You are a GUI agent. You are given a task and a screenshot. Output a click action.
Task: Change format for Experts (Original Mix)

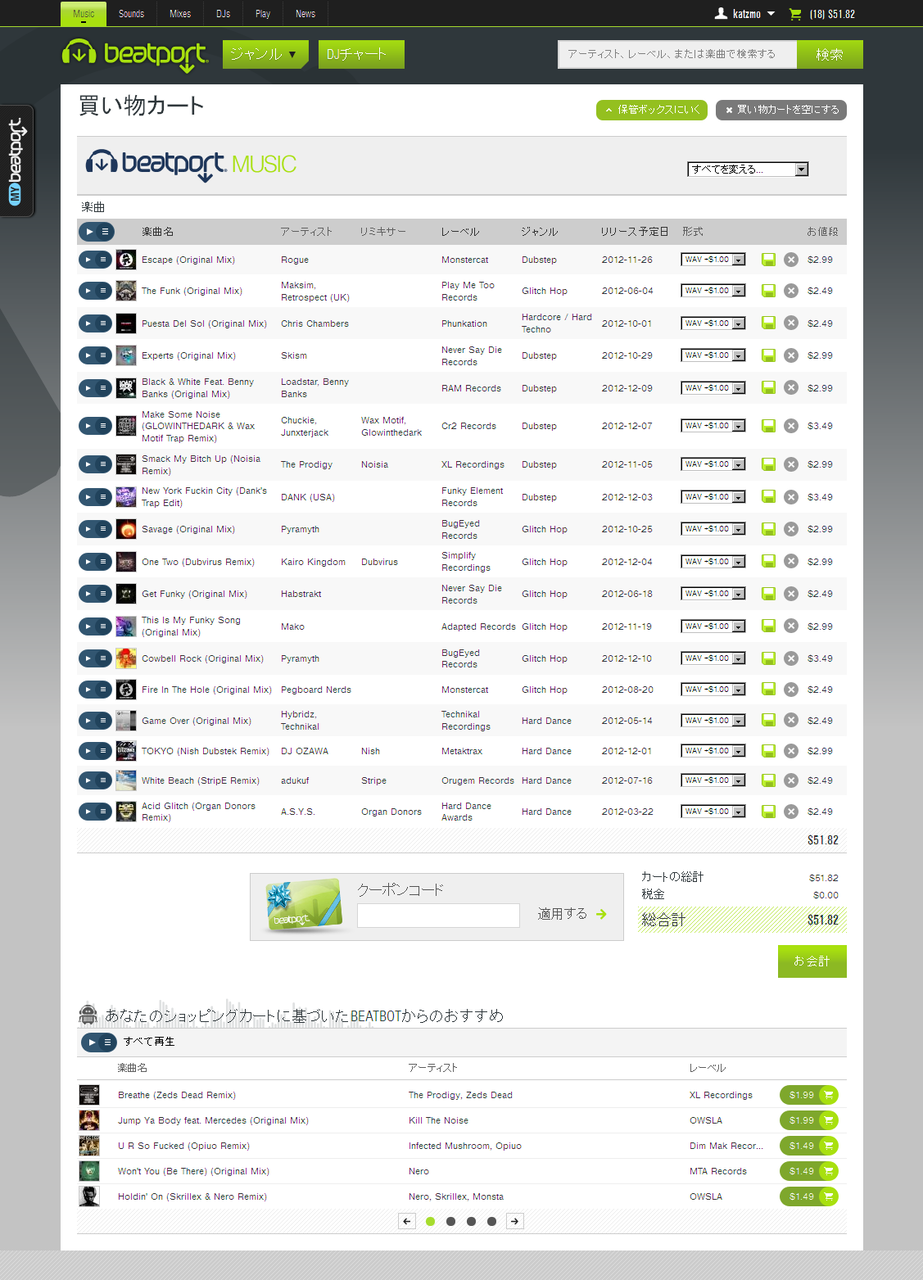click(713, 355)
